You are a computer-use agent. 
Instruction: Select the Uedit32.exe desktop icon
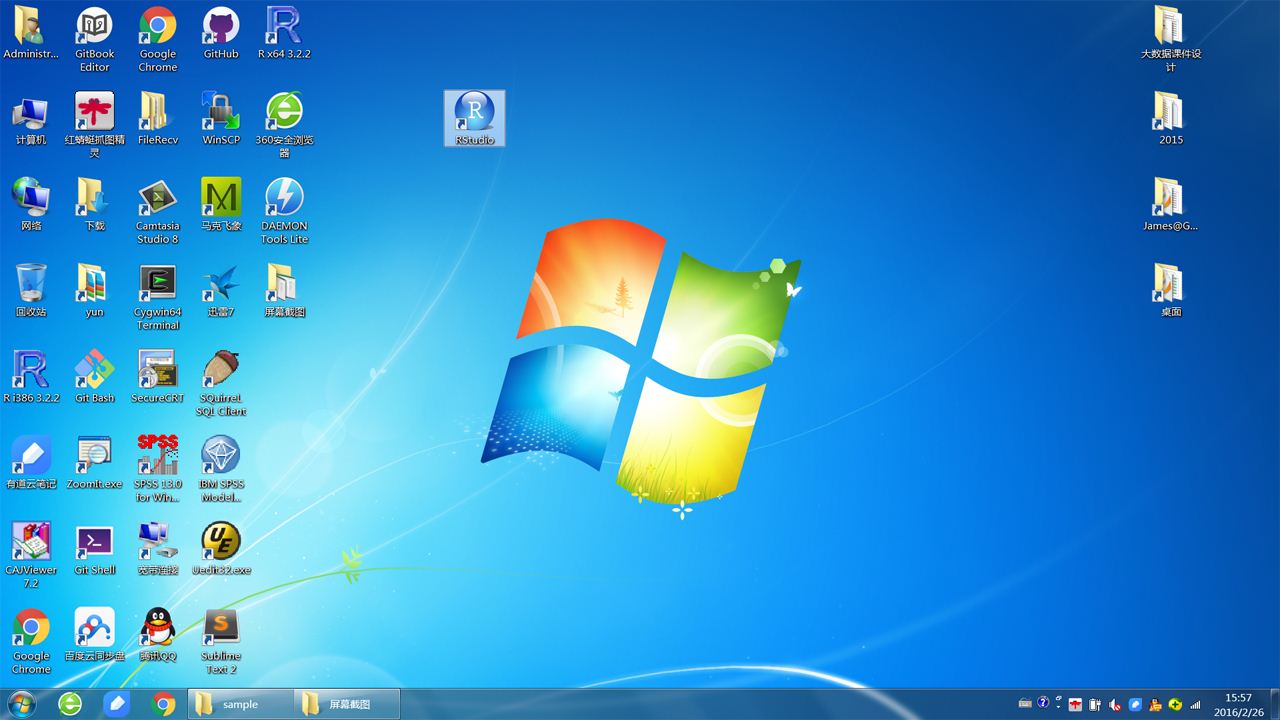221,549
